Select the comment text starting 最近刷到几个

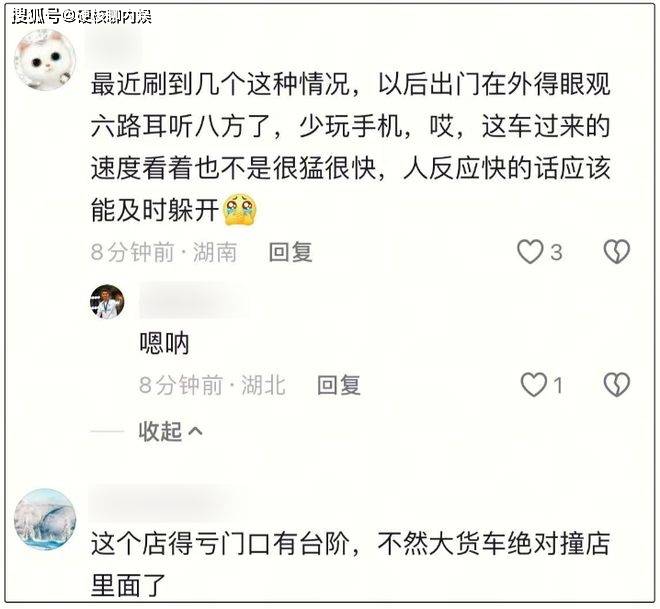click(x=350, y=147)
